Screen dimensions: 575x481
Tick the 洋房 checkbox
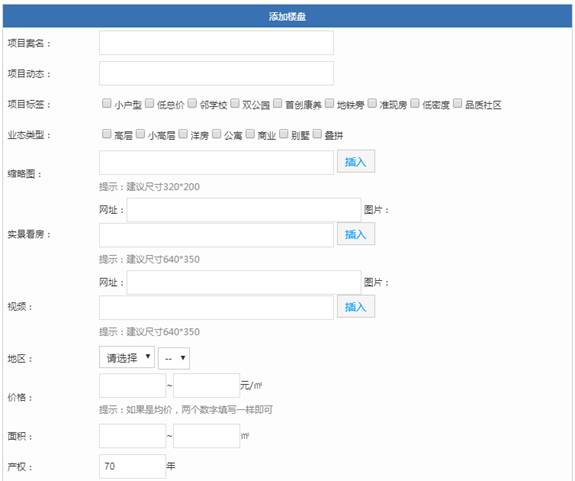pos(183,134)
